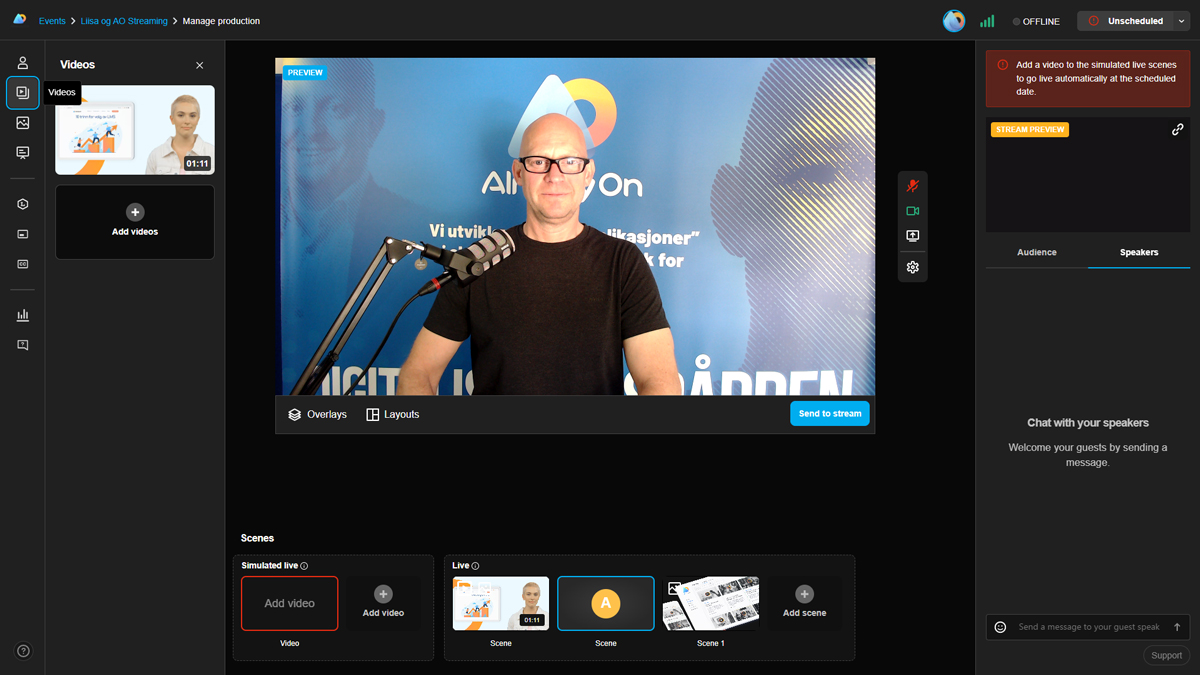The image size is (1200, 675).
Task: Click the Layouts grid icon
Action: [373, 414]
